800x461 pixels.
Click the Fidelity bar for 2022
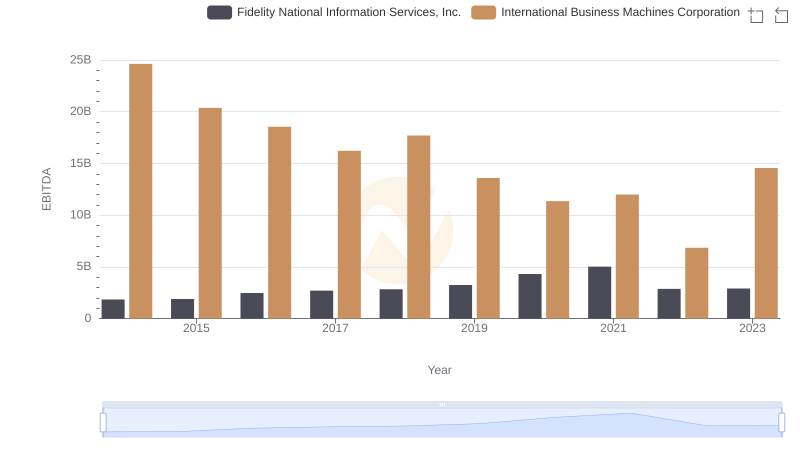point(669,304)
